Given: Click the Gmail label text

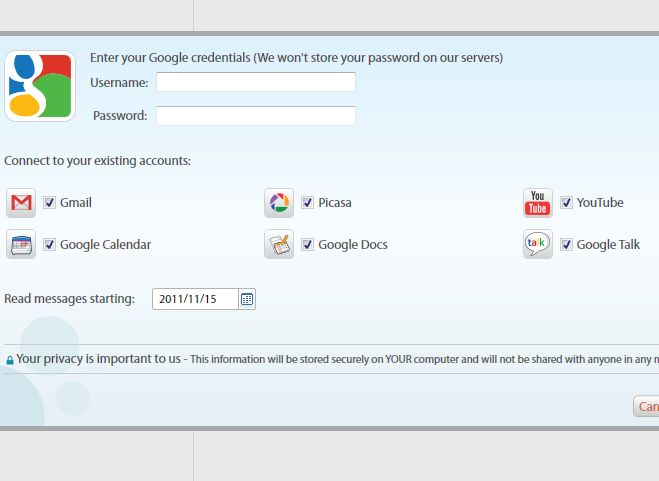Looking at the screenshot, I should (x=76, y=203).
